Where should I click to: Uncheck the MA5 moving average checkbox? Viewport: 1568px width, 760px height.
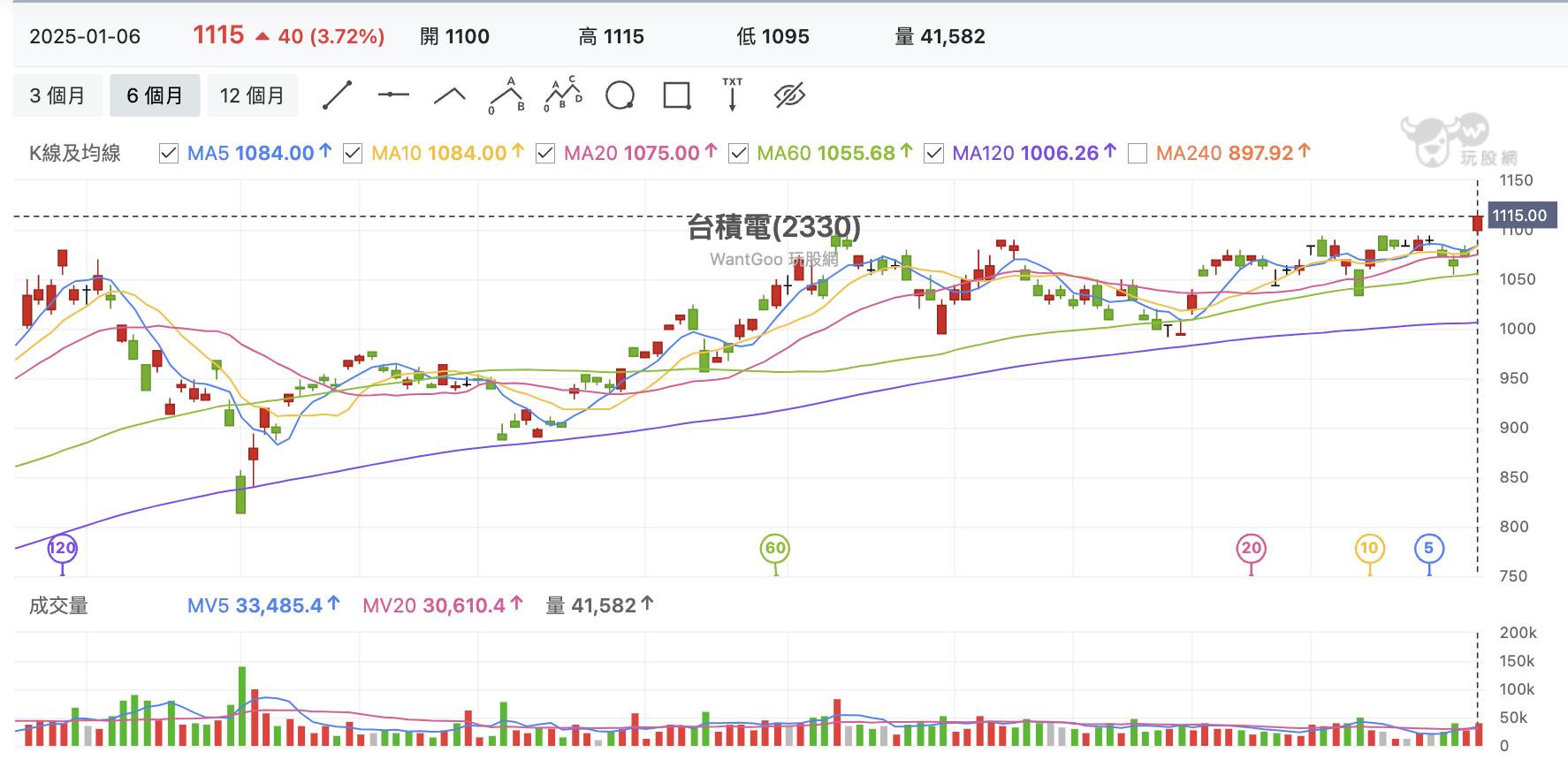(x=169, y=154)
